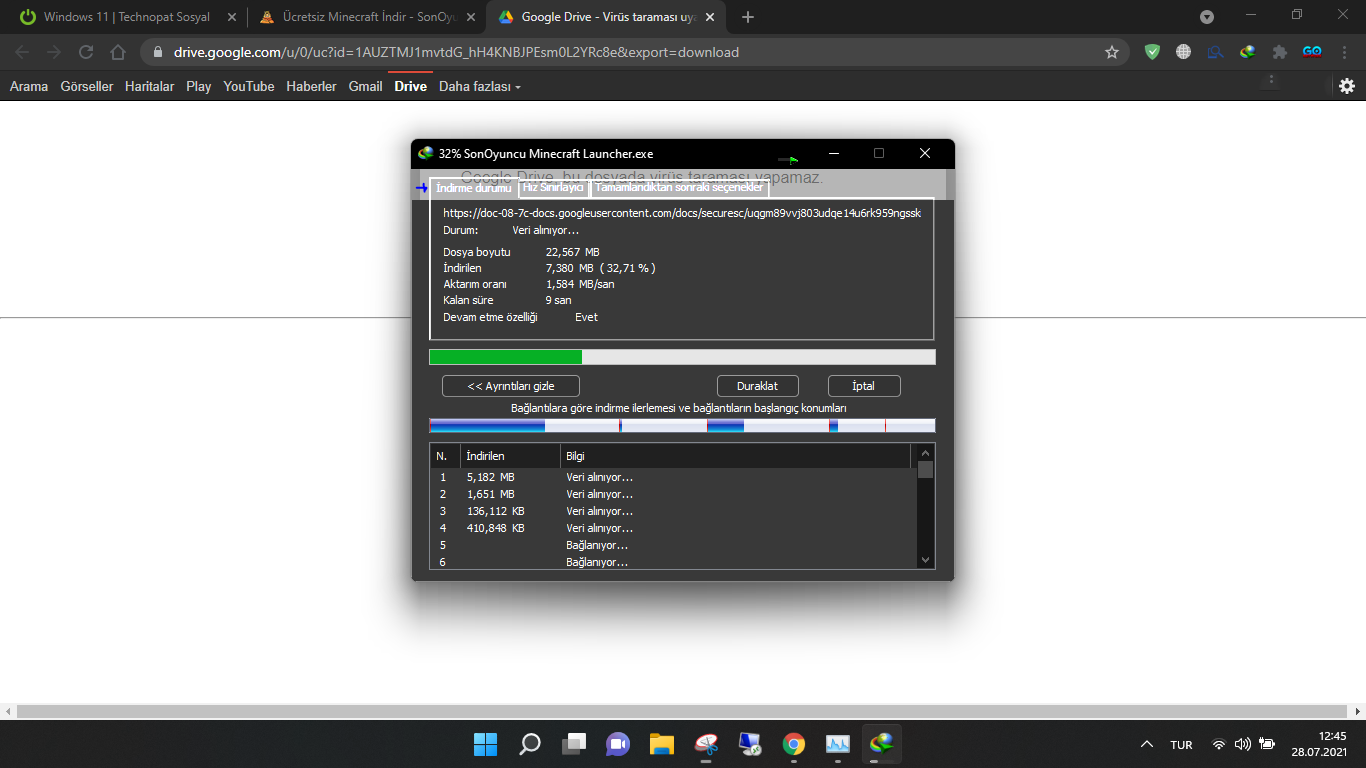This screenshot has width=1366, height=768.
Task: Click the connections list scroll-down arrow
Action: click(926, 560)
